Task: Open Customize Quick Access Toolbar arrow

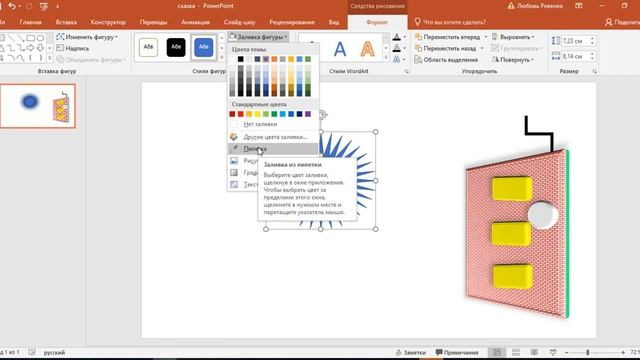Action: tap(58, 7)
